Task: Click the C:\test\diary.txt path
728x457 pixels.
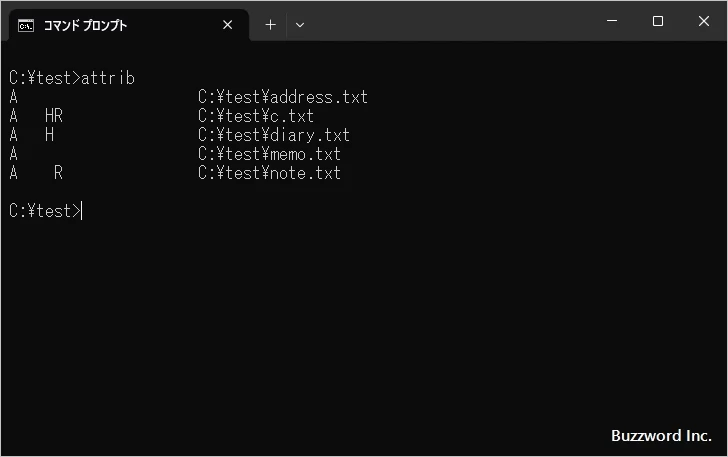Action: pos(274,135)
